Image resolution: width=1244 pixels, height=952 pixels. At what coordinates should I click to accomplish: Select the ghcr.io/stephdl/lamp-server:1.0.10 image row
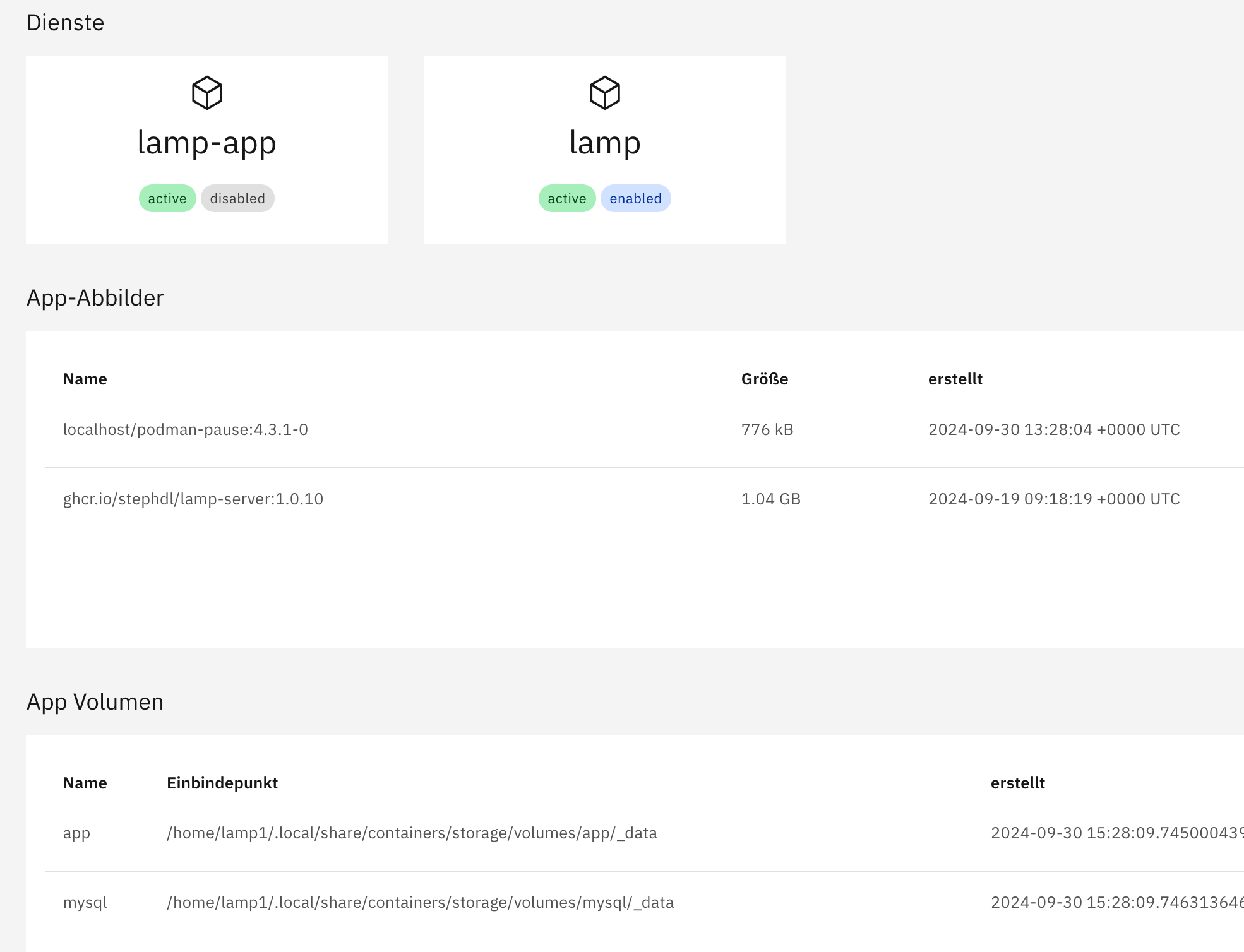pos(193,499)
